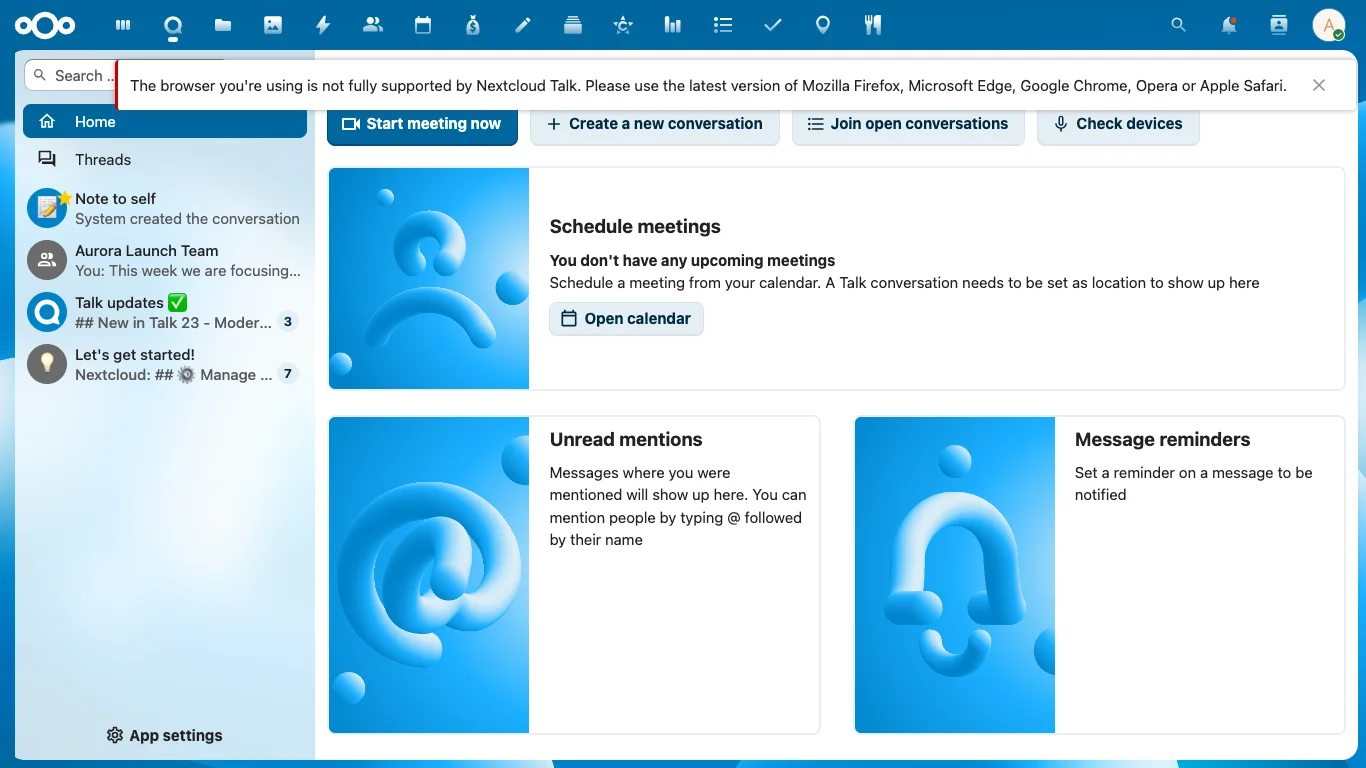Click the lightbulb avatar for Let's get started!
The height and width of the screenshot is (768, 1366).
[47, 364]
